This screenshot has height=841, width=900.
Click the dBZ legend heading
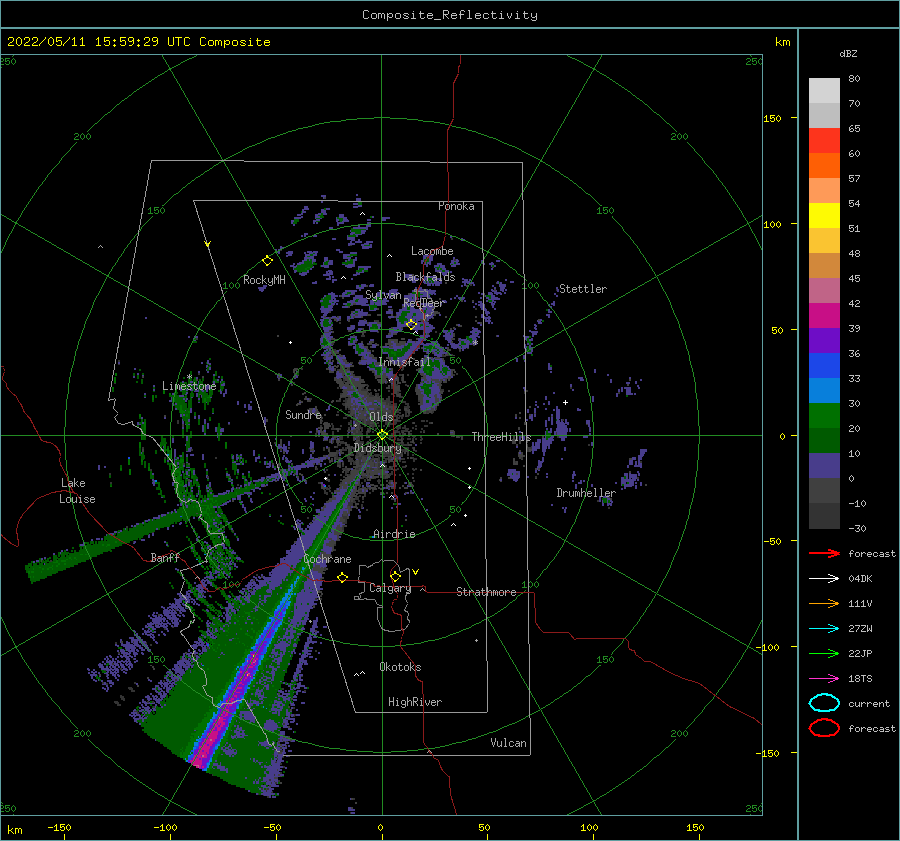point(848,53)
